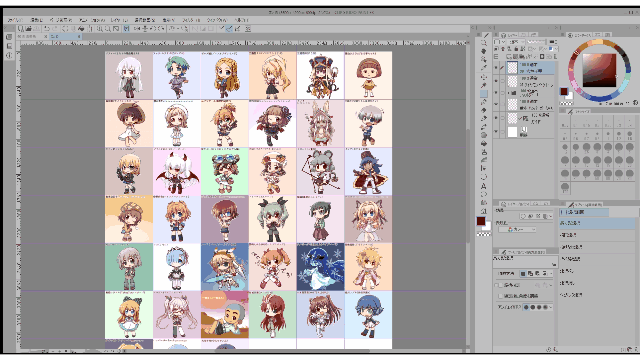This screenshot has width=640, height=360.
Task: Toggle highlighted Snap to special ruler icon
Action: coord(229,29)
